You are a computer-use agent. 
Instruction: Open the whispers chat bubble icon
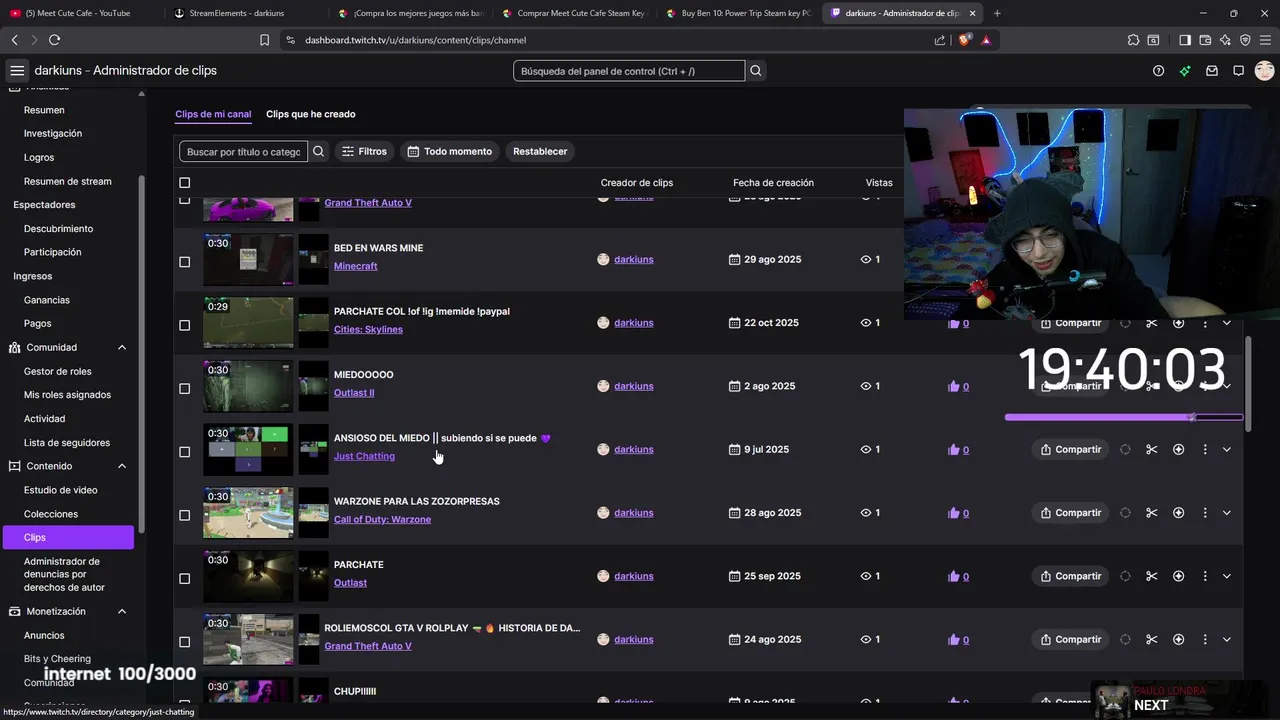point(1238,71)
